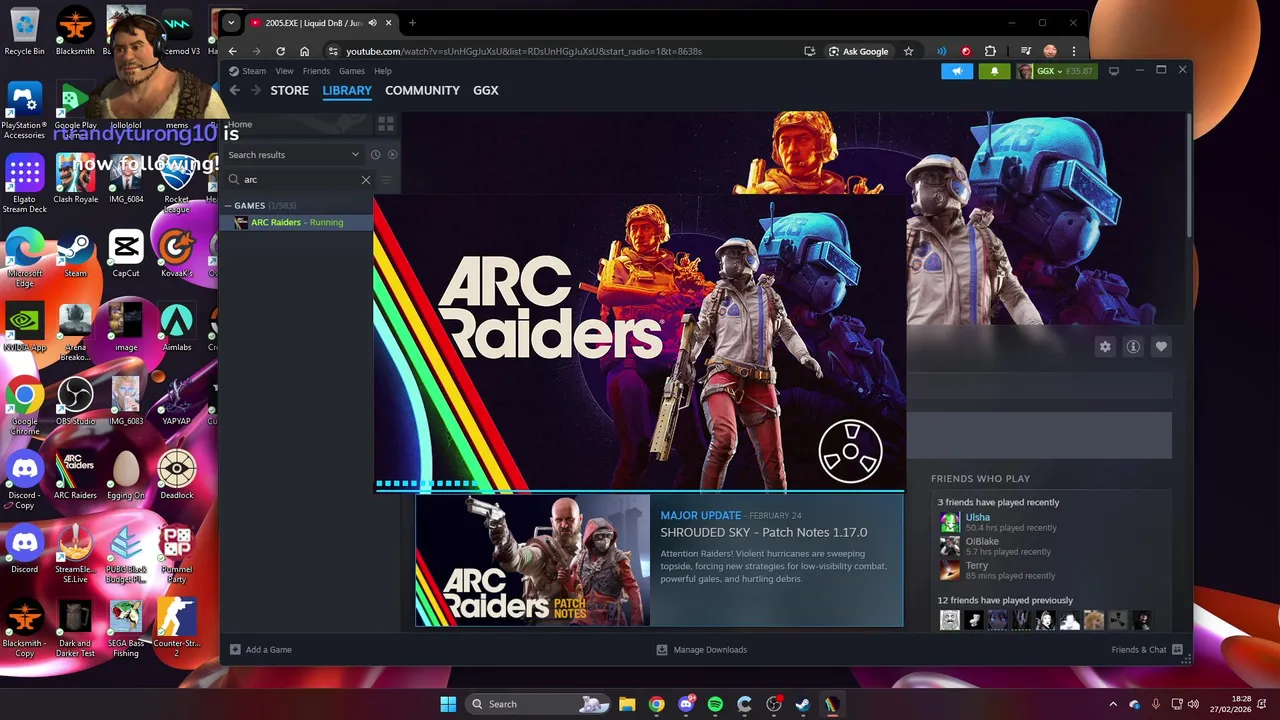This screenshot has height=720, width=1280.
Task: Open the Steam menu
Action: click(x=247, y=71)
